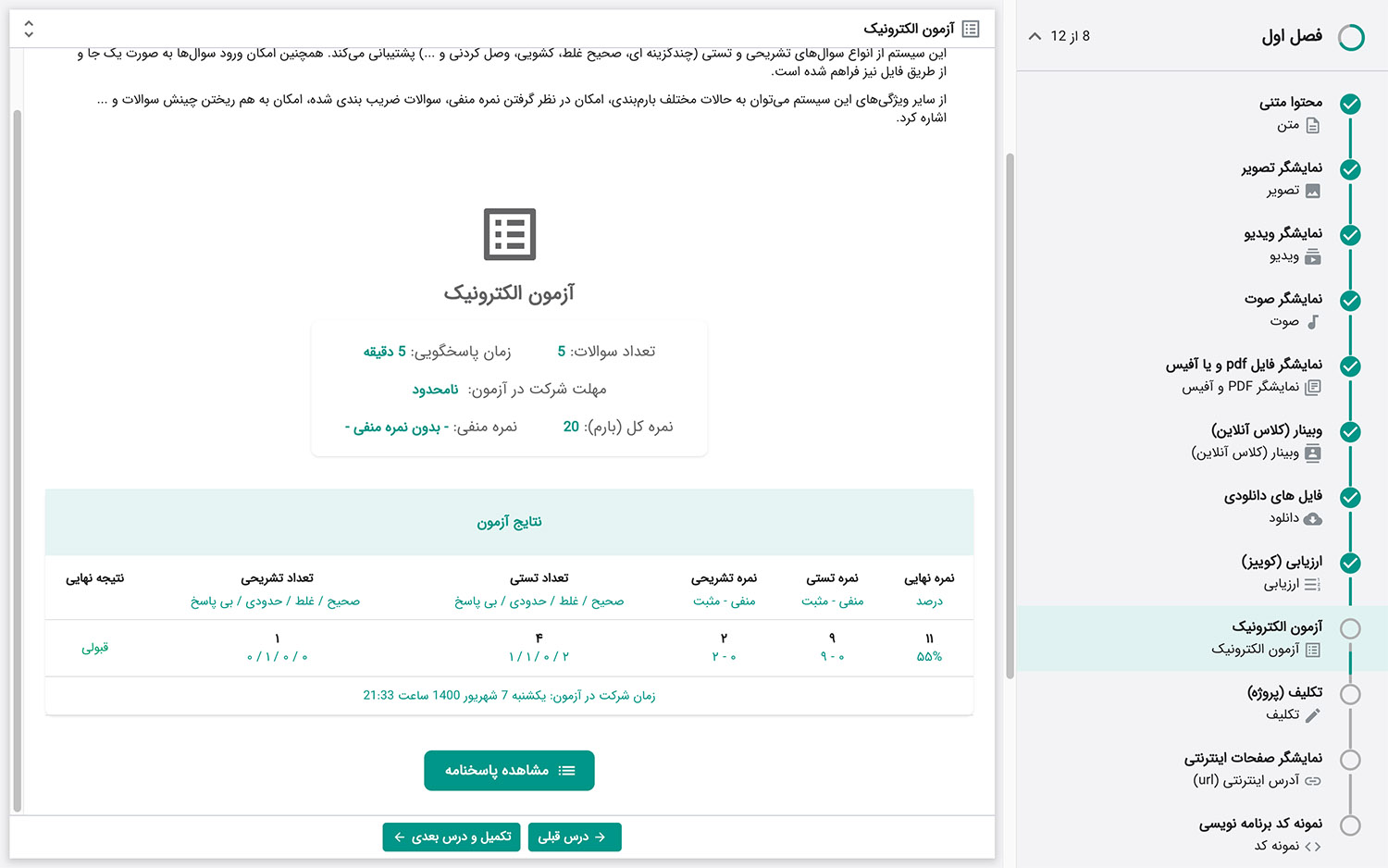
Task: Click the quiz list icon next to ارزیابی
Action: tap(1312, 585)
